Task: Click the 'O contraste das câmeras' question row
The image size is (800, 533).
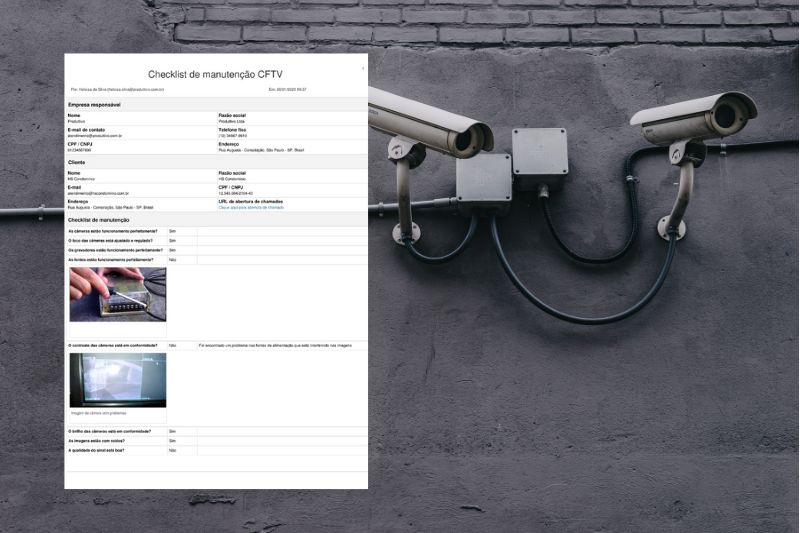Action: (x=112, y=345)
